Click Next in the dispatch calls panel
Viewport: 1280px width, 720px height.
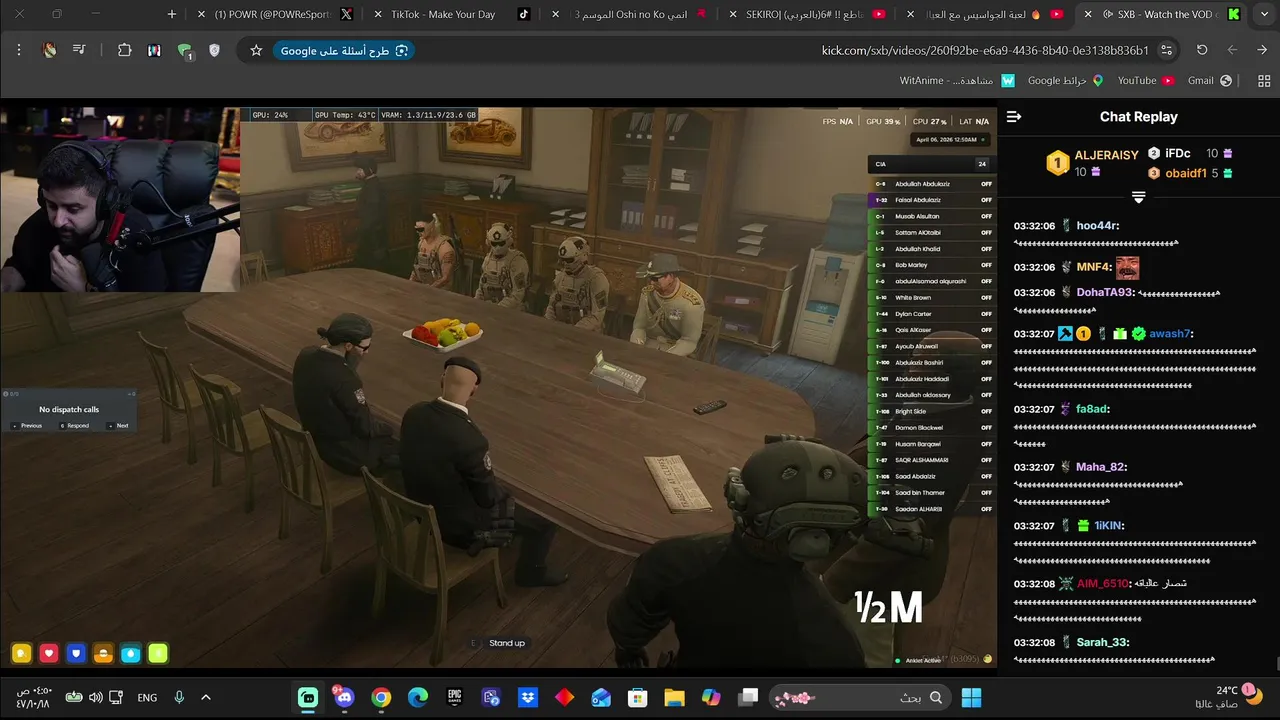[119, 425]
